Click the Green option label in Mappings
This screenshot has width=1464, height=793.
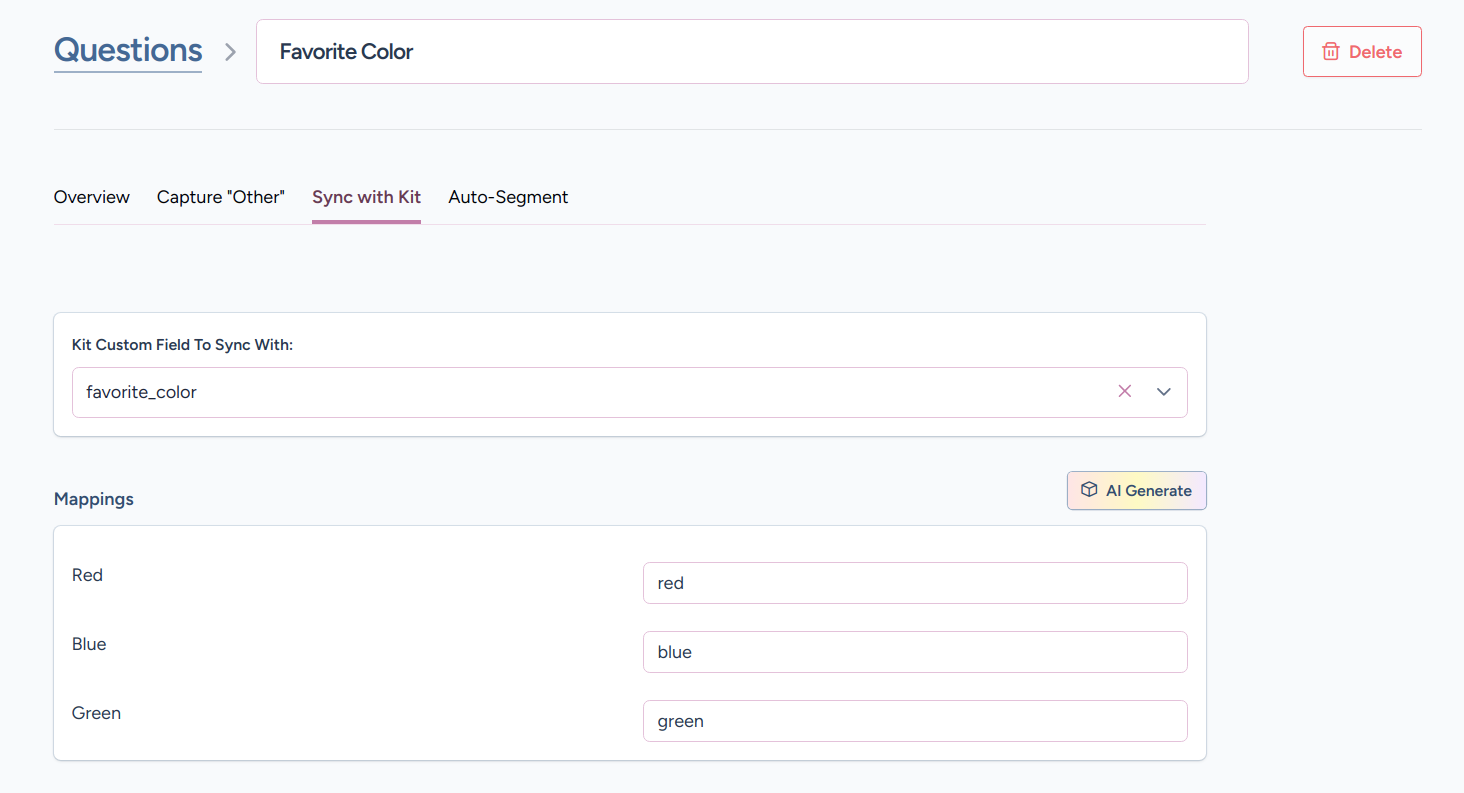pos(97,713)
